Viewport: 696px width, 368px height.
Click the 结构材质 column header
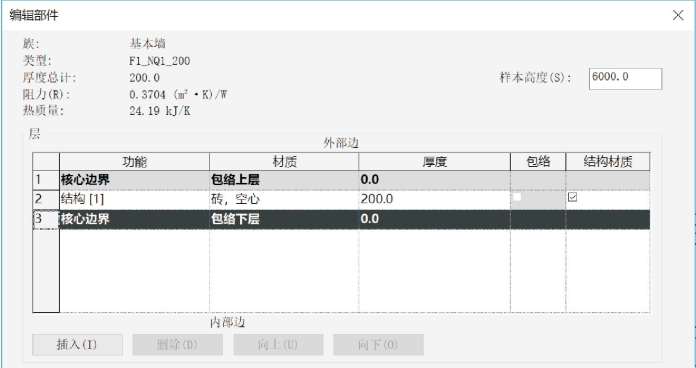tap(608, 162)
